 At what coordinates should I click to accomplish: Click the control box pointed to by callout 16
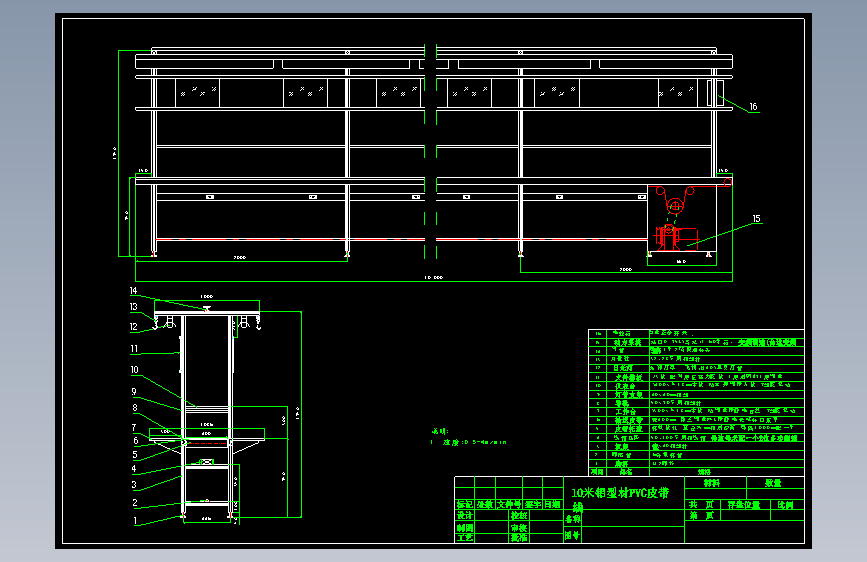715,92
